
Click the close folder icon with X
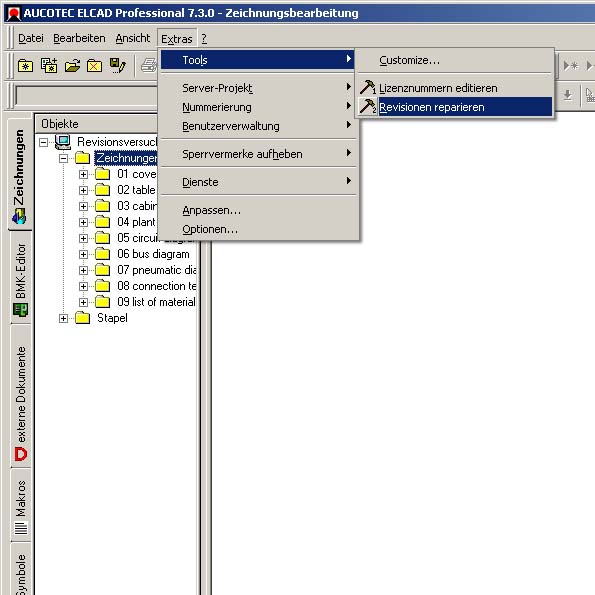click(94, 66)
